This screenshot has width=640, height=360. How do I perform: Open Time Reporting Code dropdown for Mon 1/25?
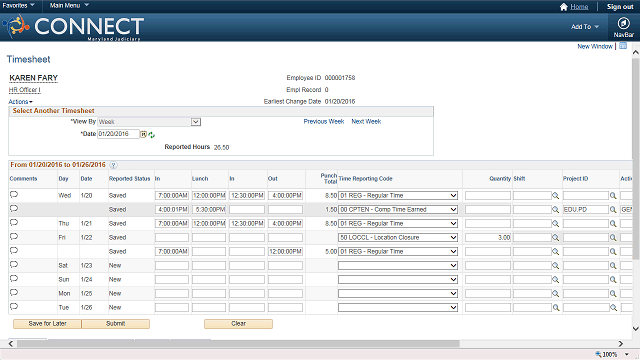tap(398, 293)
